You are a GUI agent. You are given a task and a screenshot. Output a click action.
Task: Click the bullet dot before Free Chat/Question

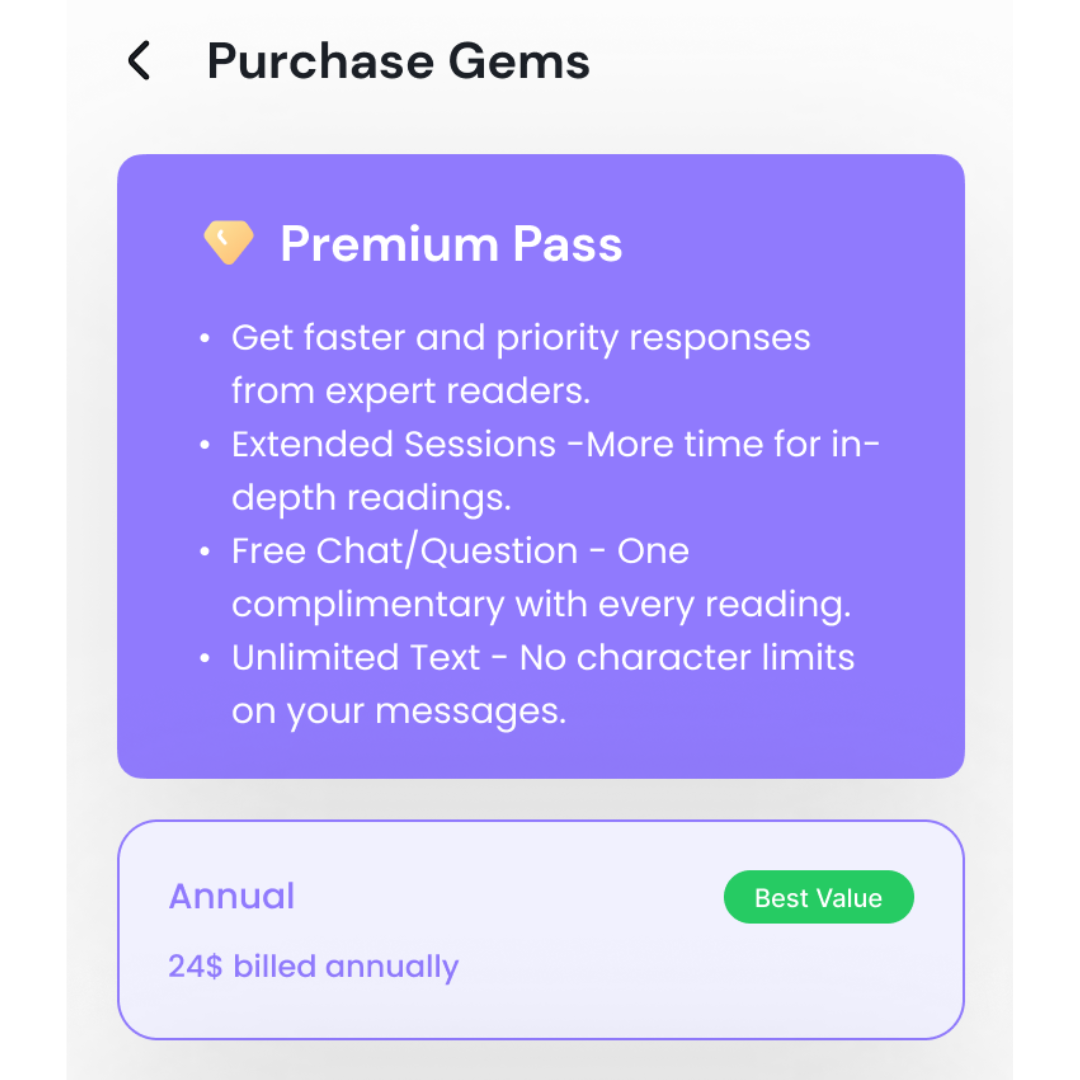[205, 552]
